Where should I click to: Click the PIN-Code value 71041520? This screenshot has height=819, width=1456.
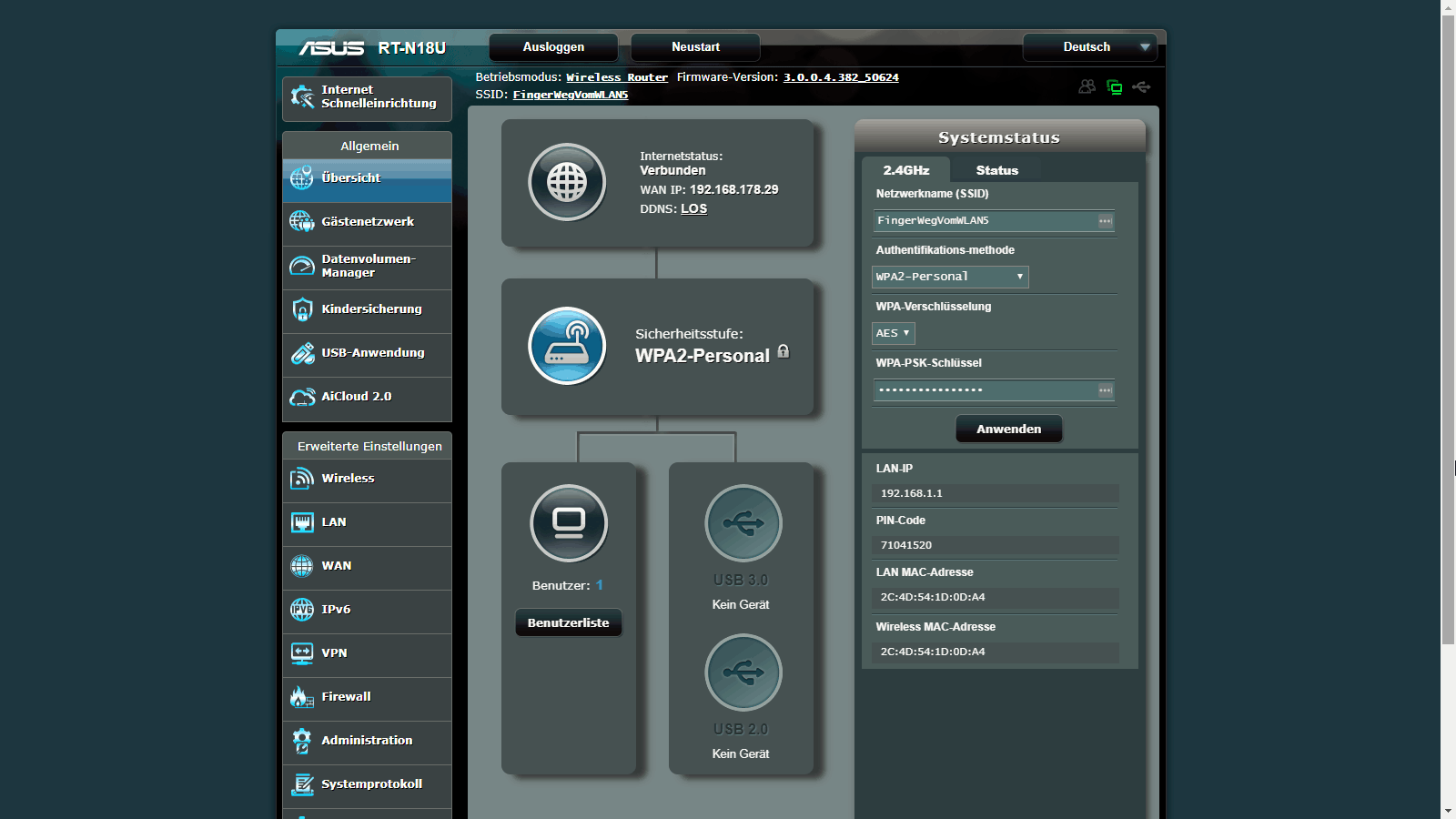906,545
